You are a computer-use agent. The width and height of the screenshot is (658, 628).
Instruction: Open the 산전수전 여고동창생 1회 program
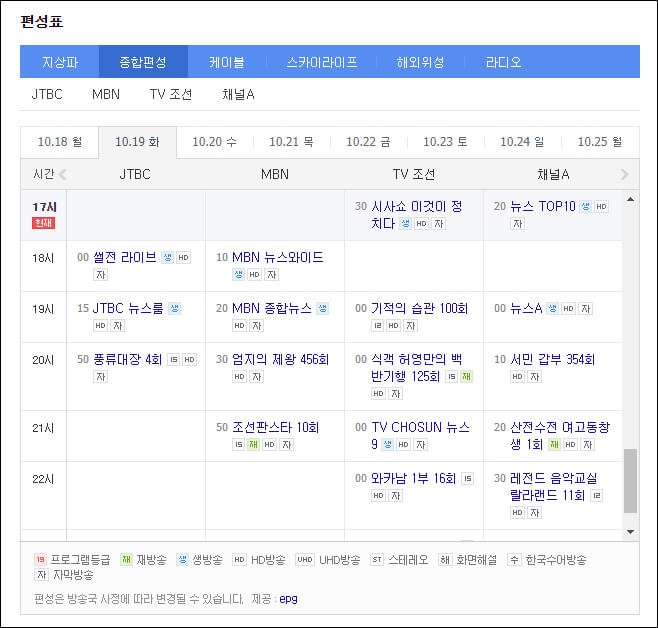click(x=560, y=435)
